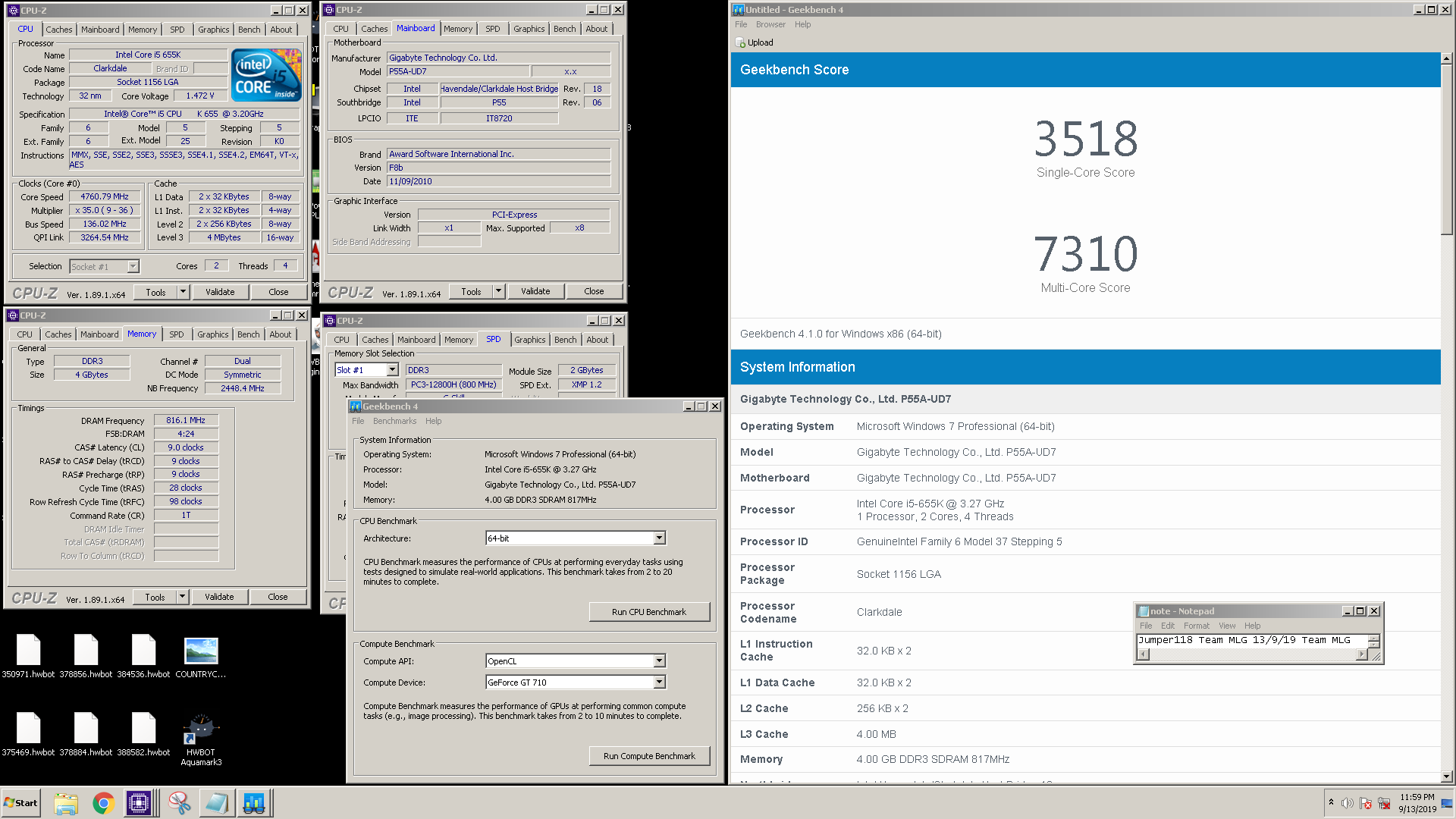Click the Geekbench results vertical scrollbar thumb
Image resolution: width=1456 pixels, height=819 pixels.
[x=1447, y=149]
